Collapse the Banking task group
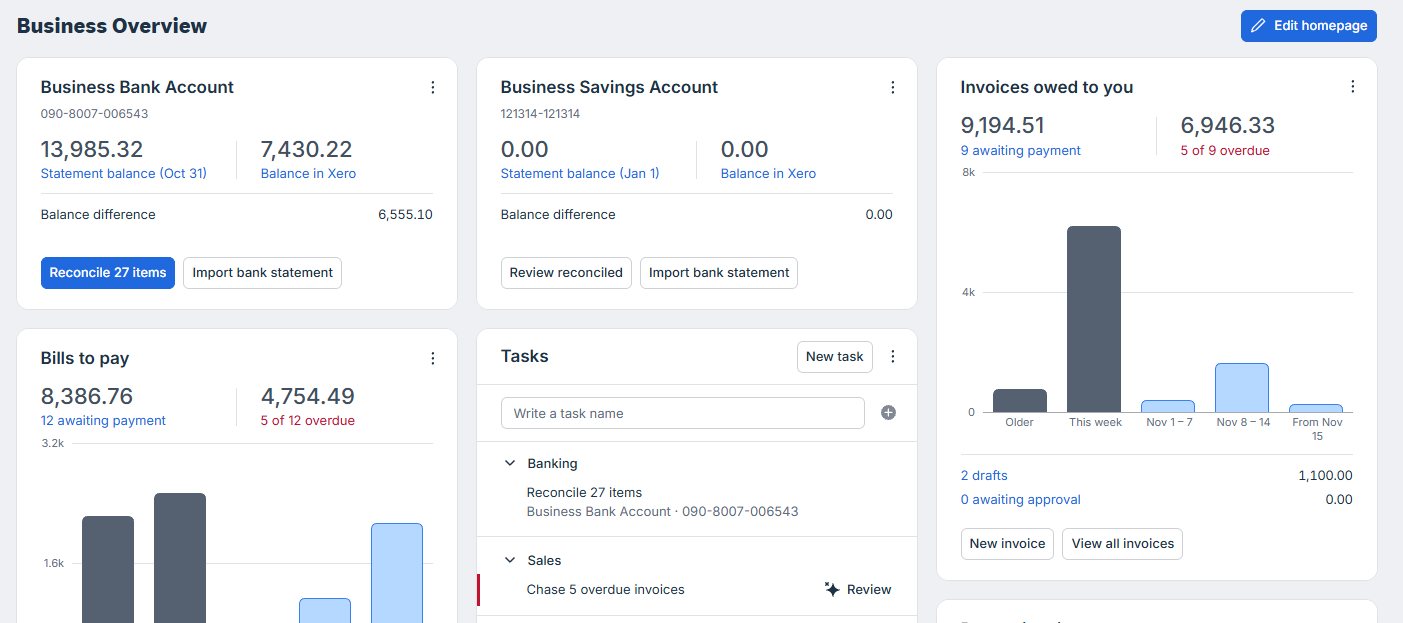Screen dimensions: 1403x623 pyautogui.click(x=510, y=464)
